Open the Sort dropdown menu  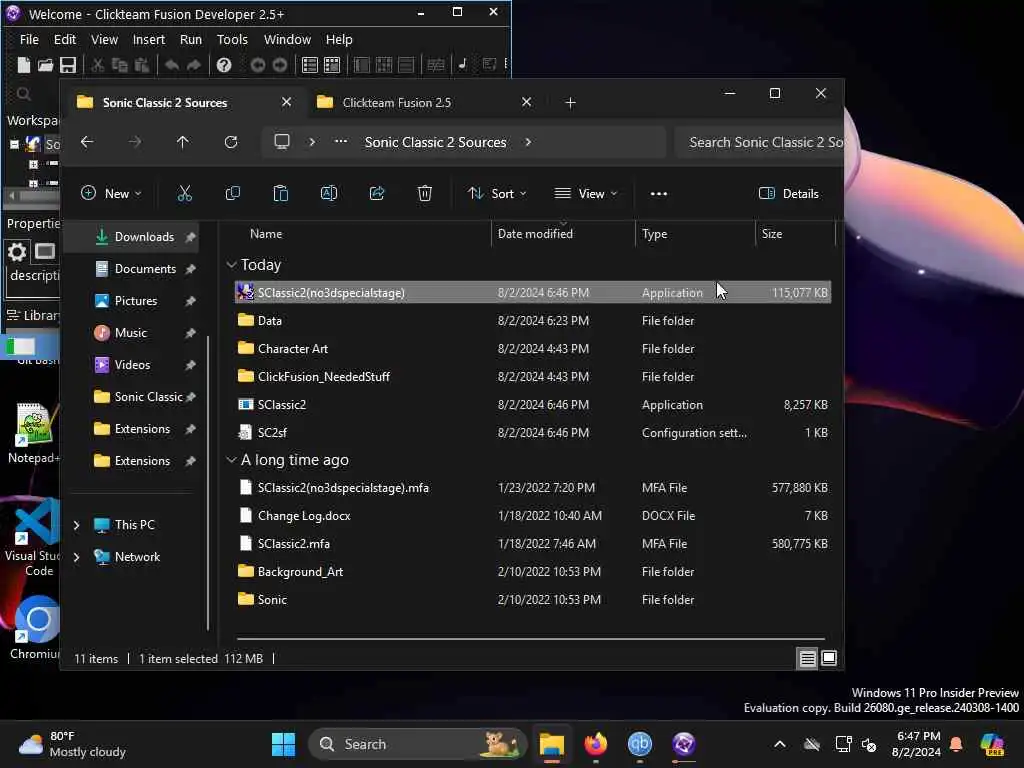(497, 193)
